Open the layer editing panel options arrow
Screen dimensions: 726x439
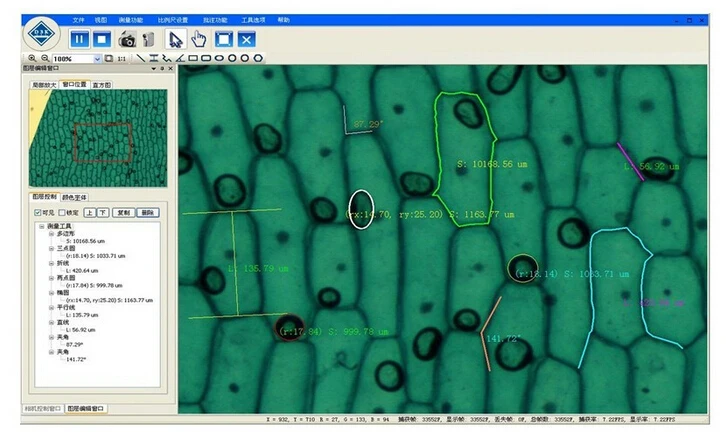pos(154,69)
